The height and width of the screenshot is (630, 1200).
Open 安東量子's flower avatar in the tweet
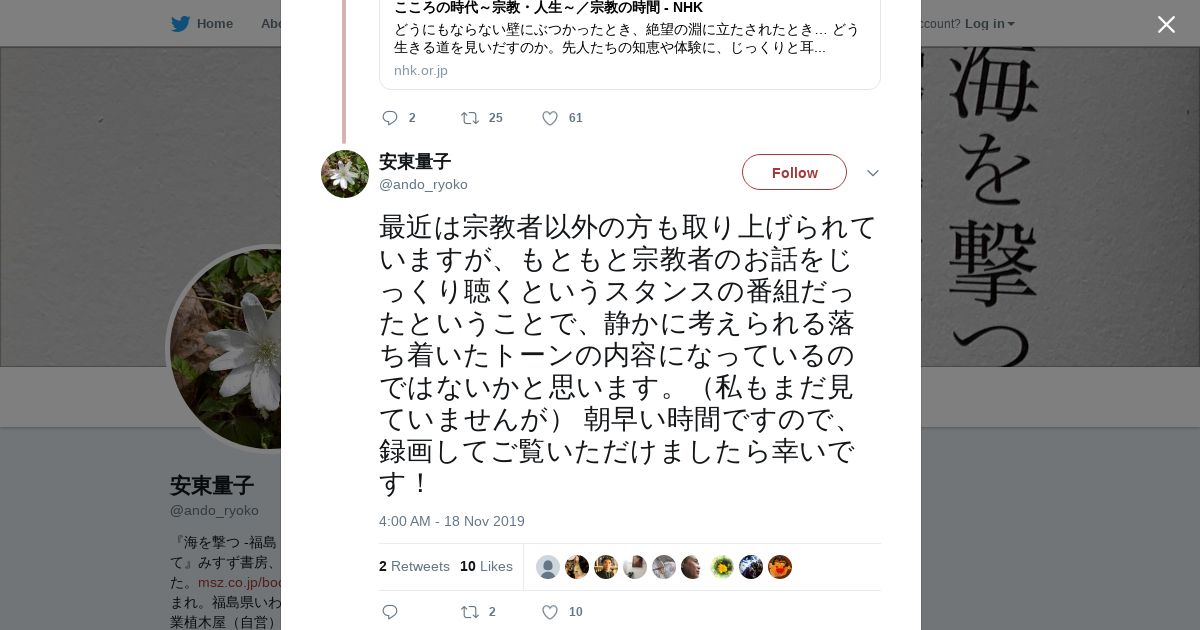(x=345, y=174)
